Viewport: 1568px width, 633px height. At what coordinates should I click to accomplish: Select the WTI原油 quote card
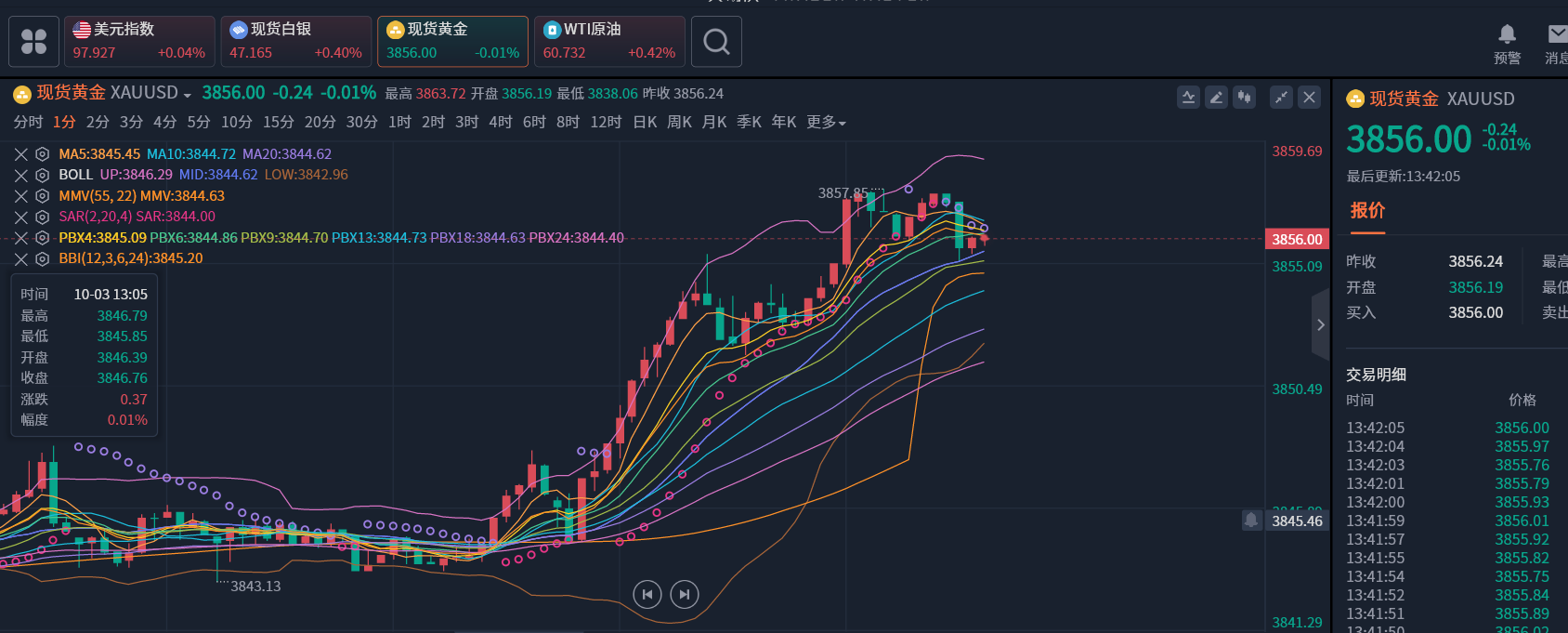609,42
